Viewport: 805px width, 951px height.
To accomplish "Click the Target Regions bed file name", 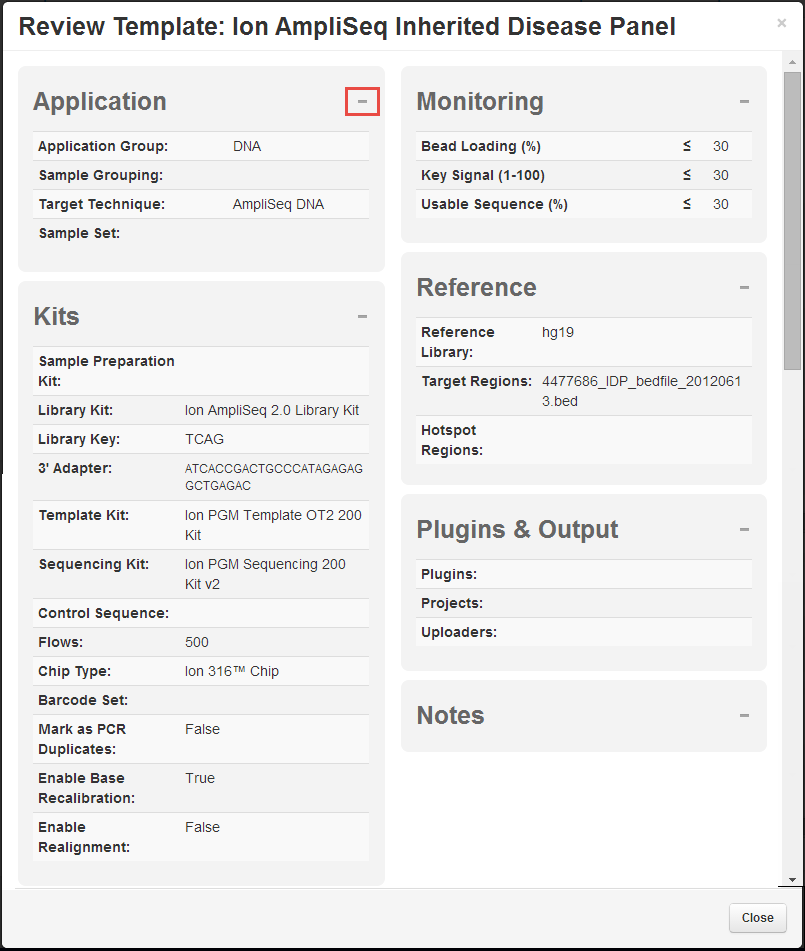I will tap(641, 391).
